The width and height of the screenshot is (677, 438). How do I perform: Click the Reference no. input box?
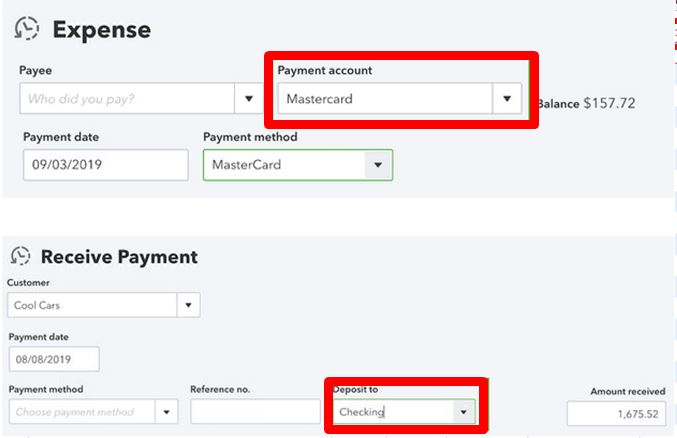[256, 411]
